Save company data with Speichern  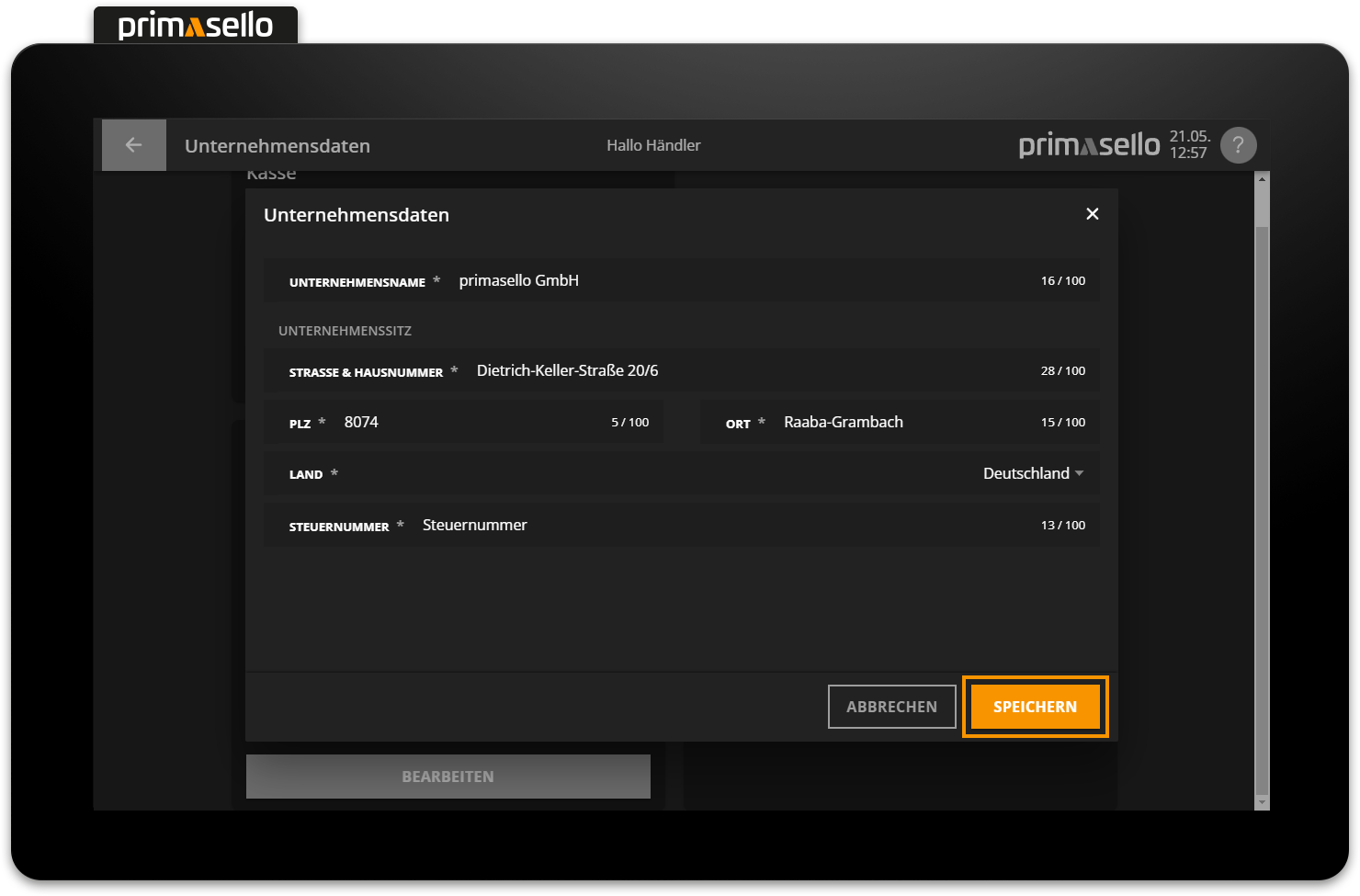[x=1035, y=707]
